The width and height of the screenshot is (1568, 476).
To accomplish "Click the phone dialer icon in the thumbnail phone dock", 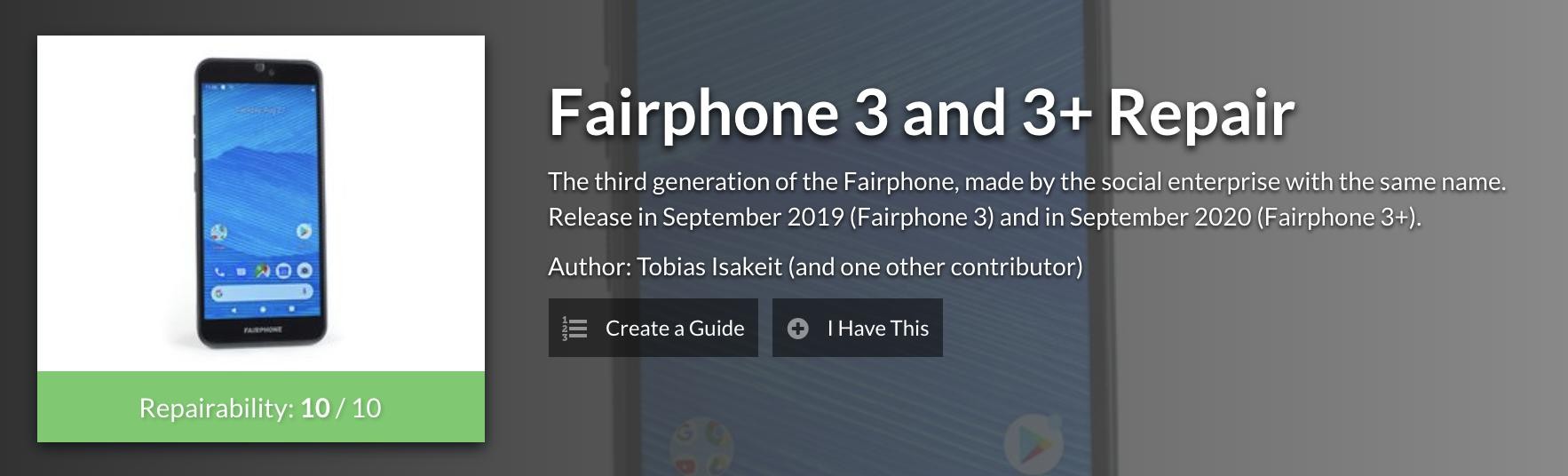I will point(220,271).
